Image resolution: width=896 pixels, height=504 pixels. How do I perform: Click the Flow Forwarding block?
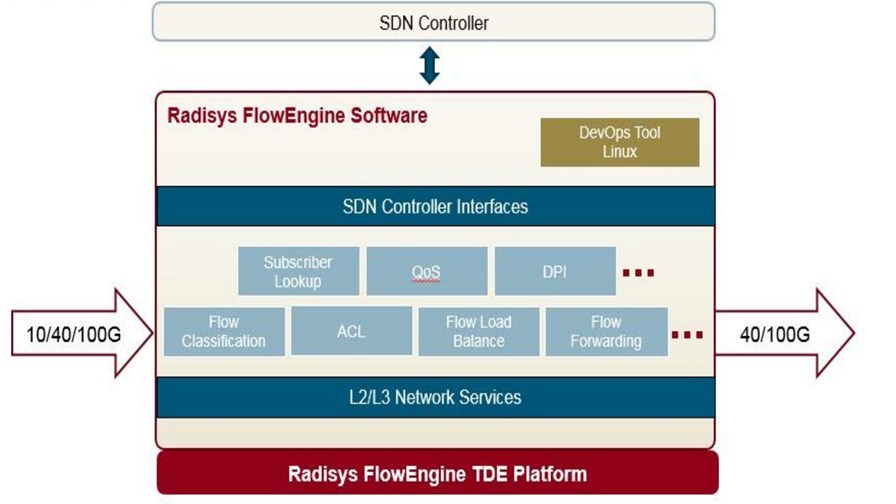tap(606, 331)
